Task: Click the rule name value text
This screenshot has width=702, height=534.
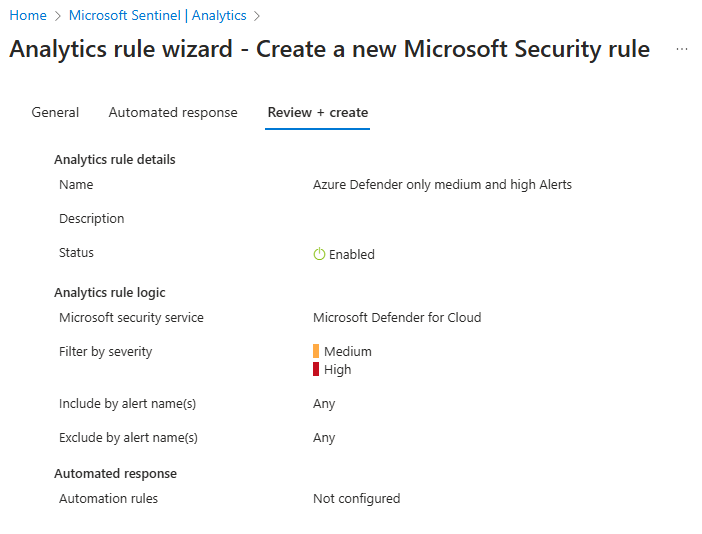Action: [x=442, y=184]
